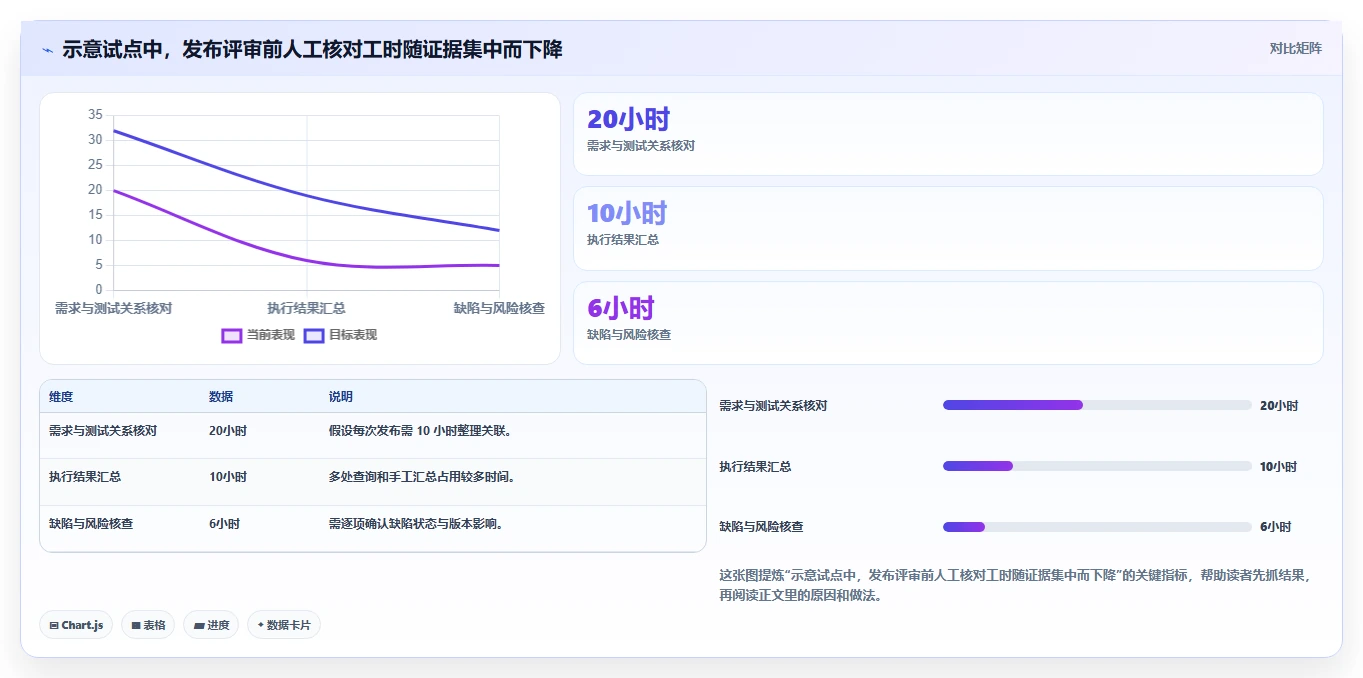Click the 需求与测试关系核对 caption under 20小时 card

click(x=641, y=146)
